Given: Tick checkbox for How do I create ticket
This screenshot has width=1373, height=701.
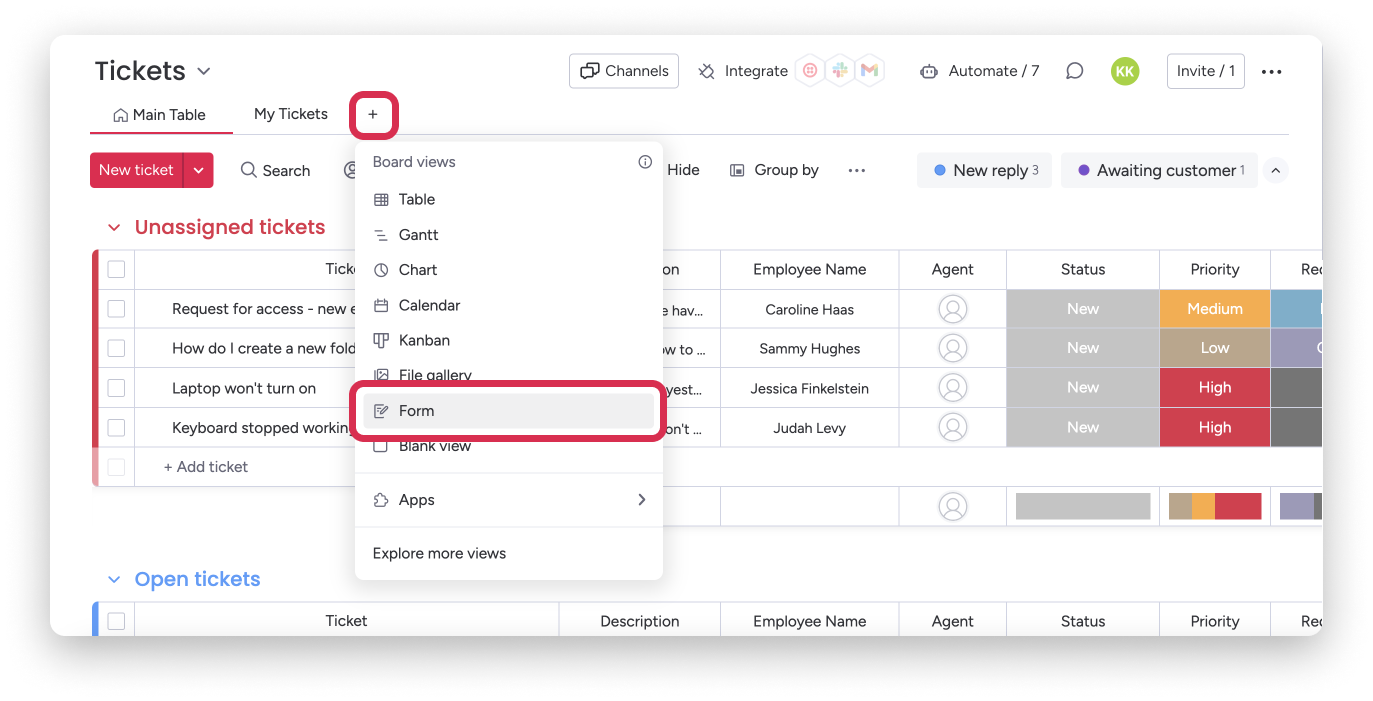Looking at the screenshot, I should point(116,348).
